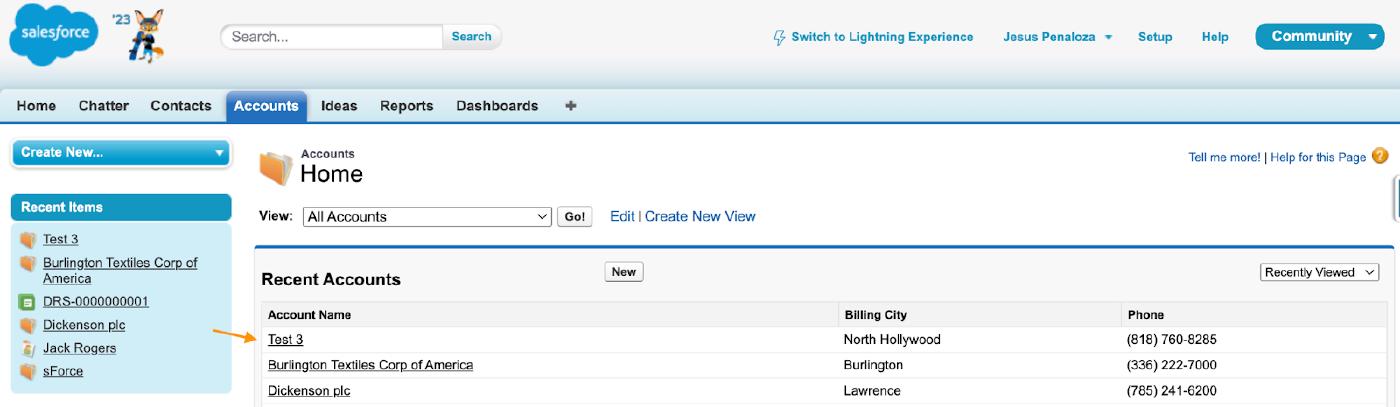
Task: Click the lightning bolt icon
Action: 780,37
